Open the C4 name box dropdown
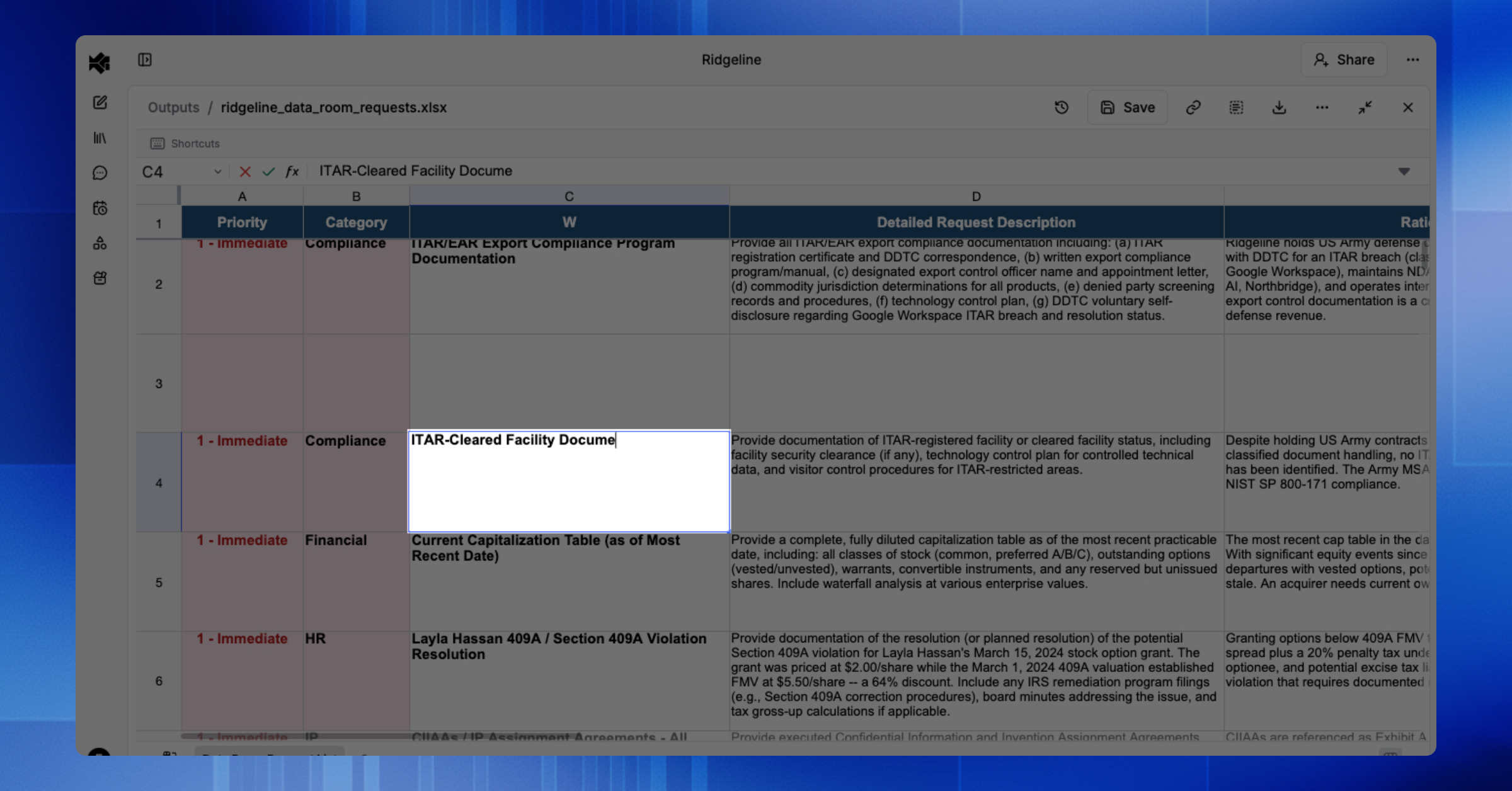The image size is (1512, 791). 217,171
